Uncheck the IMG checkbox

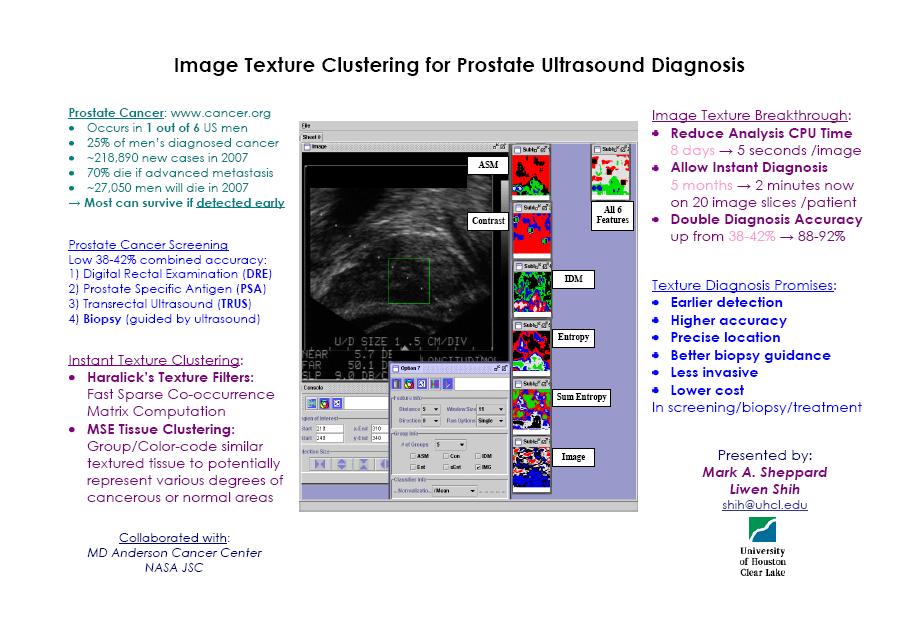tap(478, 467)
